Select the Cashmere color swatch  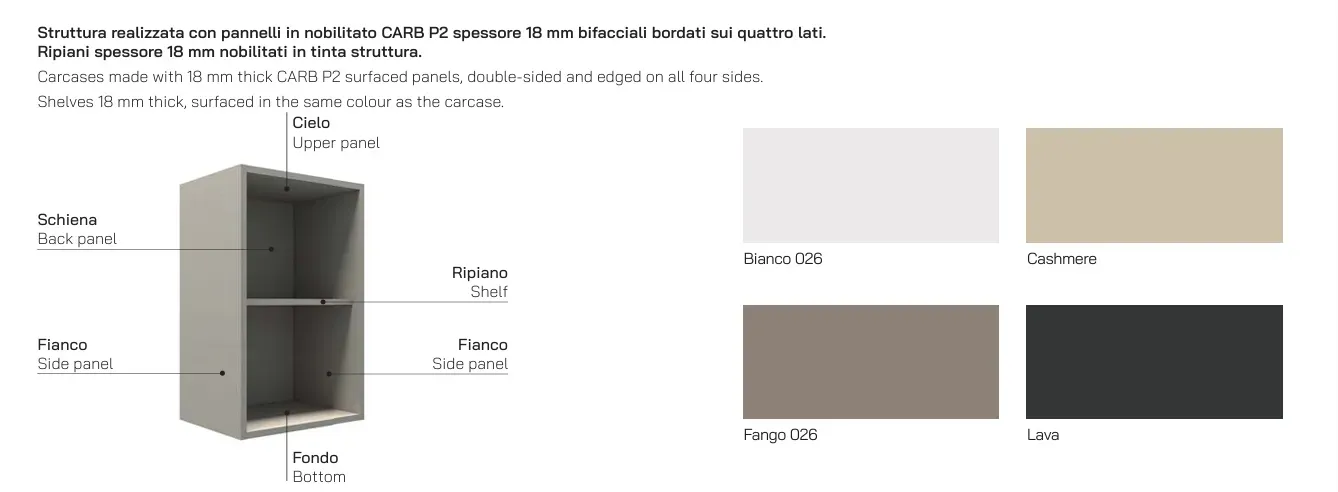[x=1154, y=185]
